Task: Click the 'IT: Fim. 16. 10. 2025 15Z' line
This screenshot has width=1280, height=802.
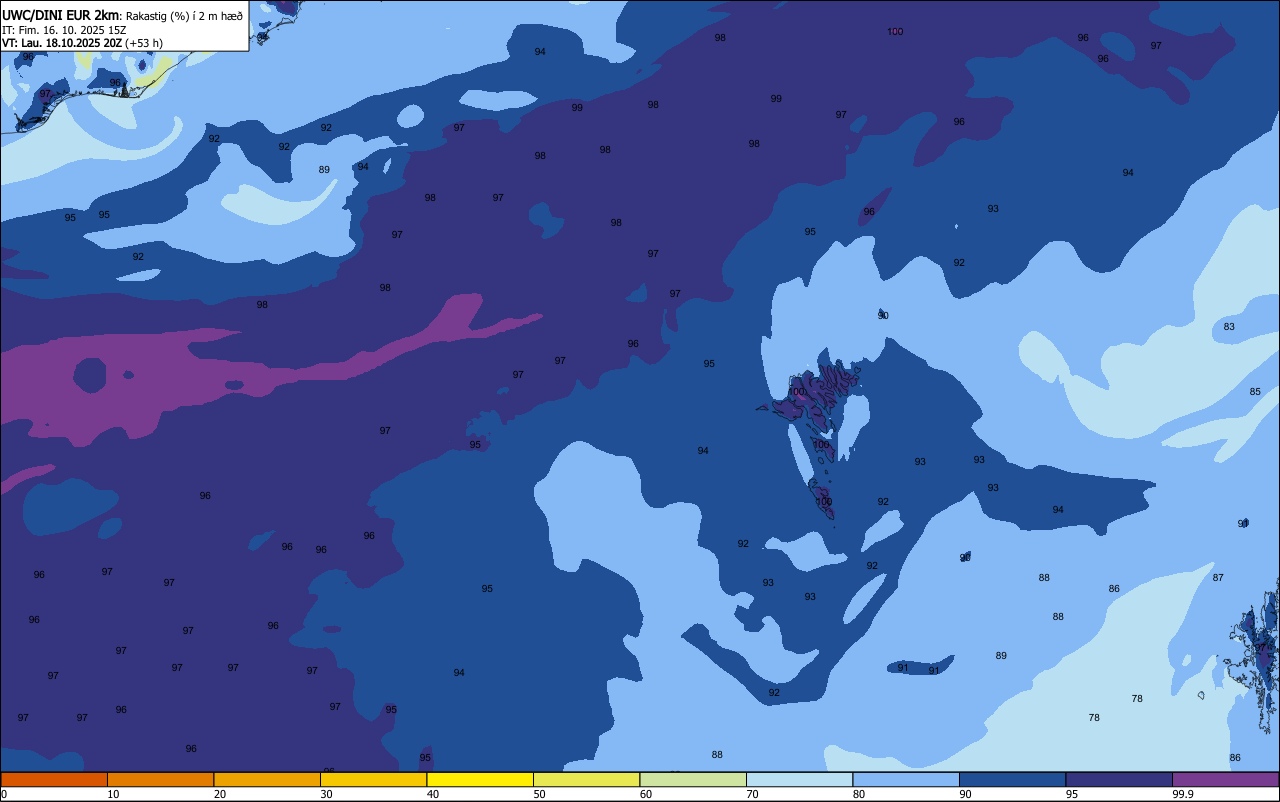Action: tap(64, 30)
